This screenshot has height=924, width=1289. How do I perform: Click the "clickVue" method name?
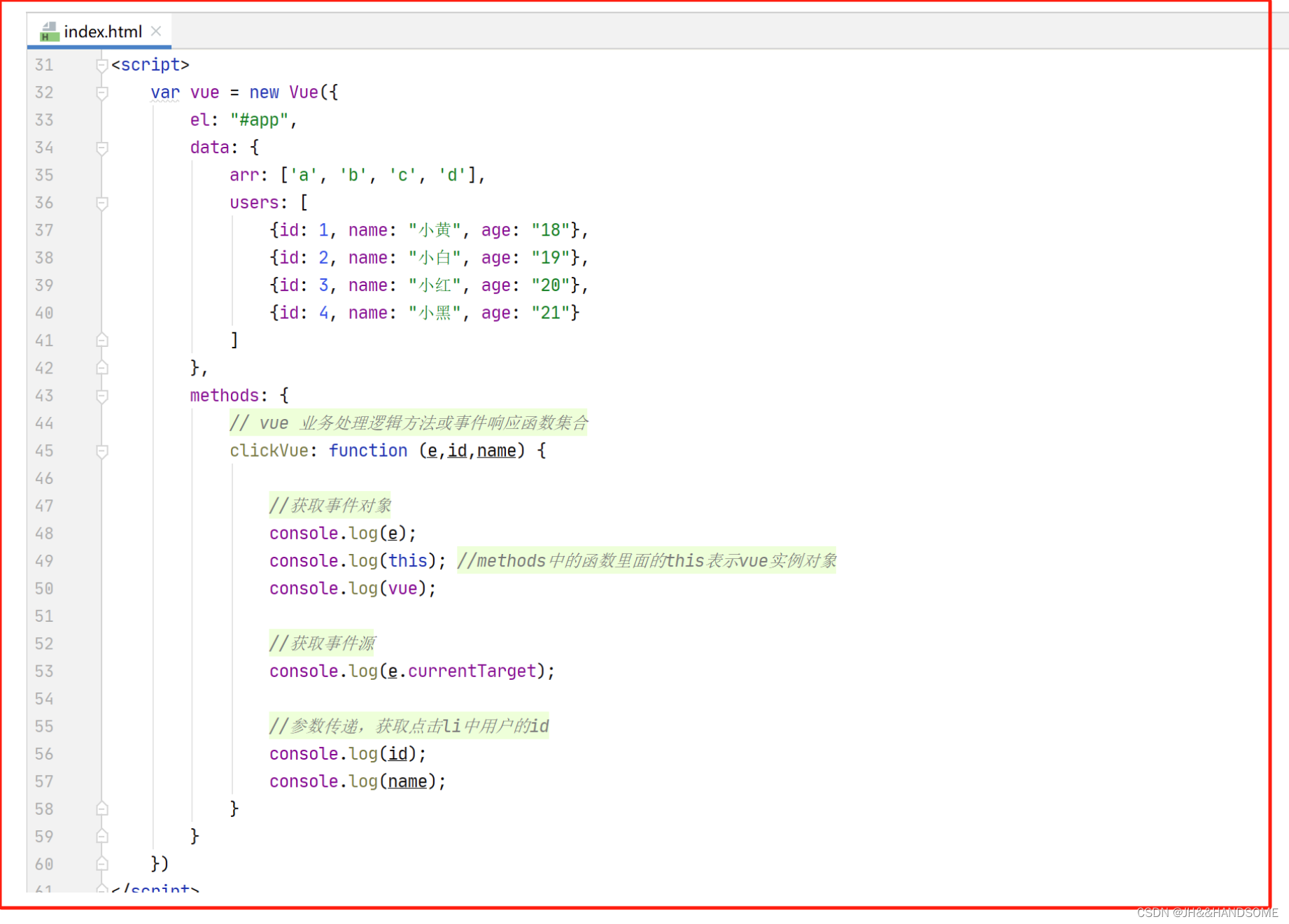click(x=269, y=451)
